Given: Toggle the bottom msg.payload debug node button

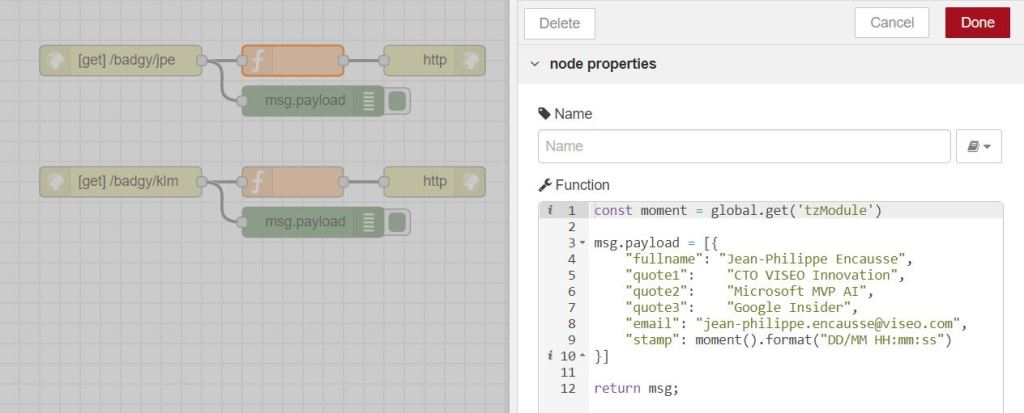Looking at the screenshot, I should click(x=397, y=222).
